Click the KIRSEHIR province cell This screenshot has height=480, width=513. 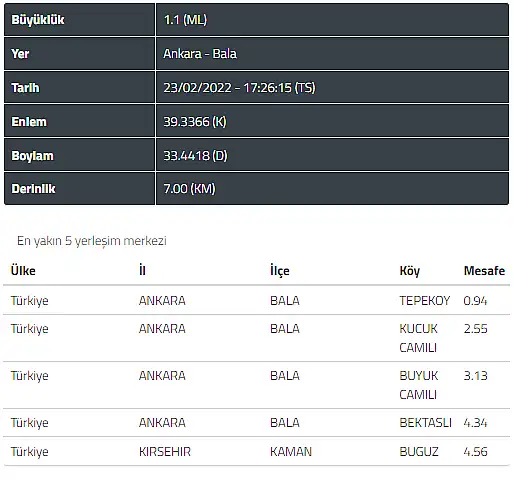[165, 452]
